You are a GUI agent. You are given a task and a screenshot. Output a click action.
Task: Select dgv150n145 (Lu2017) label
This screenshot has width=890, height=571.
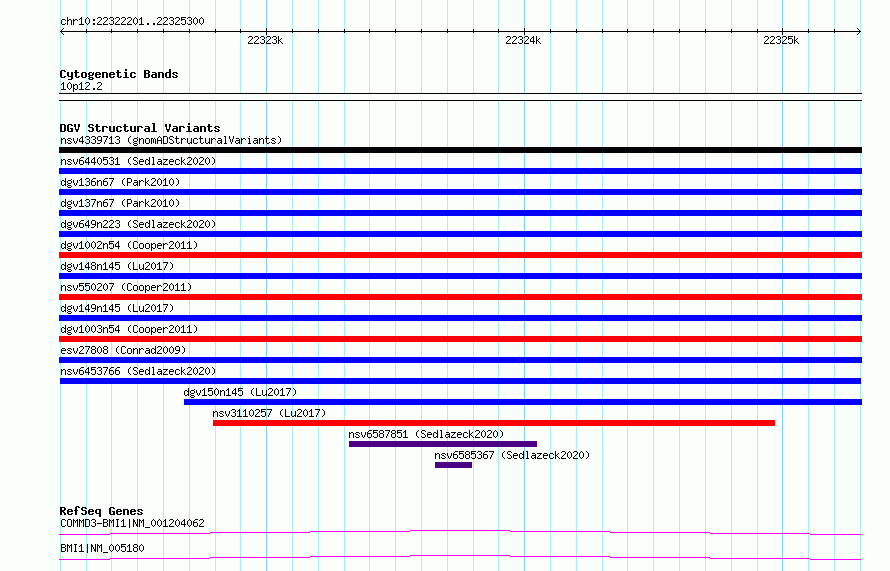[240, 392]
